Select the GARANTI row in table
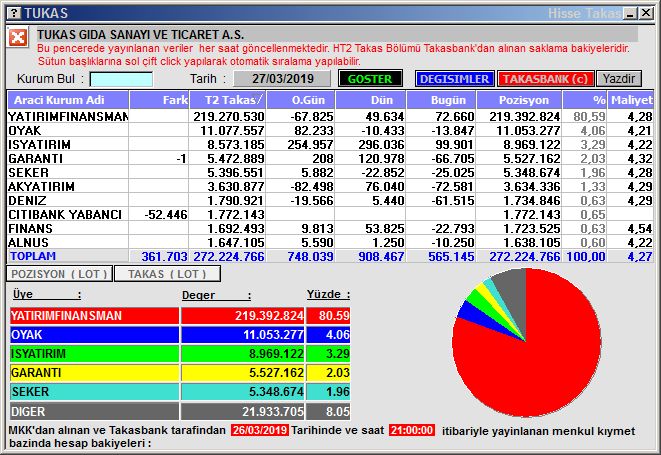The image size is (661, 455). coord(330,159)
